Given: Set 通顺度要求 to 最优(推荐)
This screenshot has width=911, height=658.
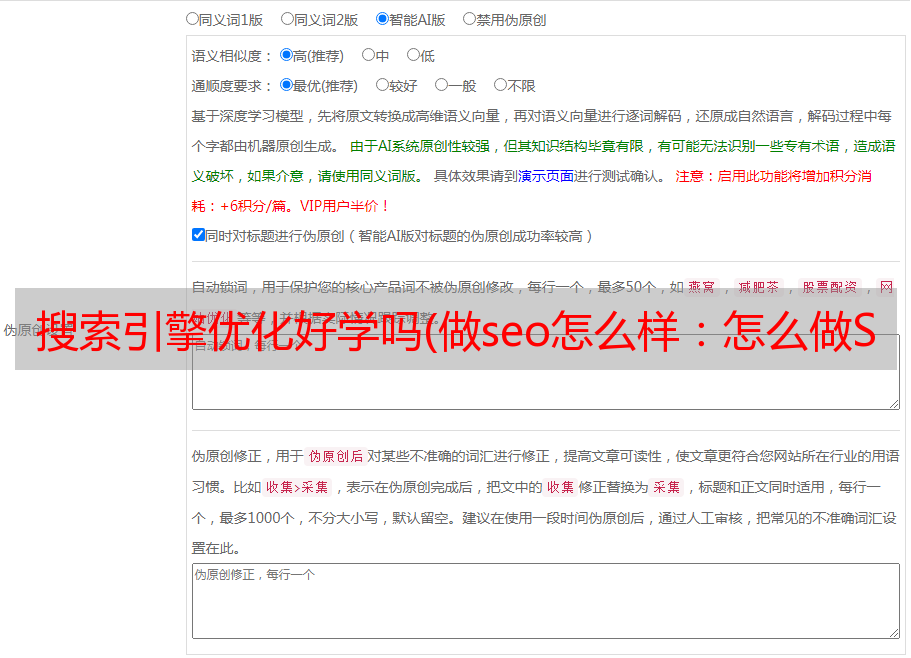Looking at the screenshot, I should (x=286, y=85).
